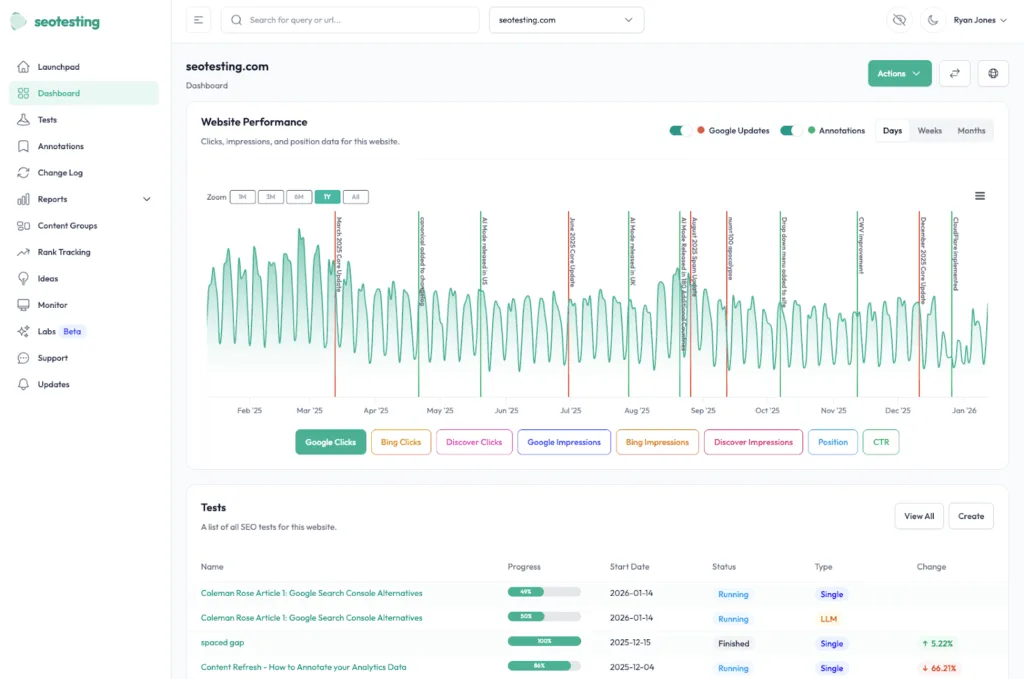
Task: Click the Change Log icon in sidebar
Action: [x=22, y=172]
